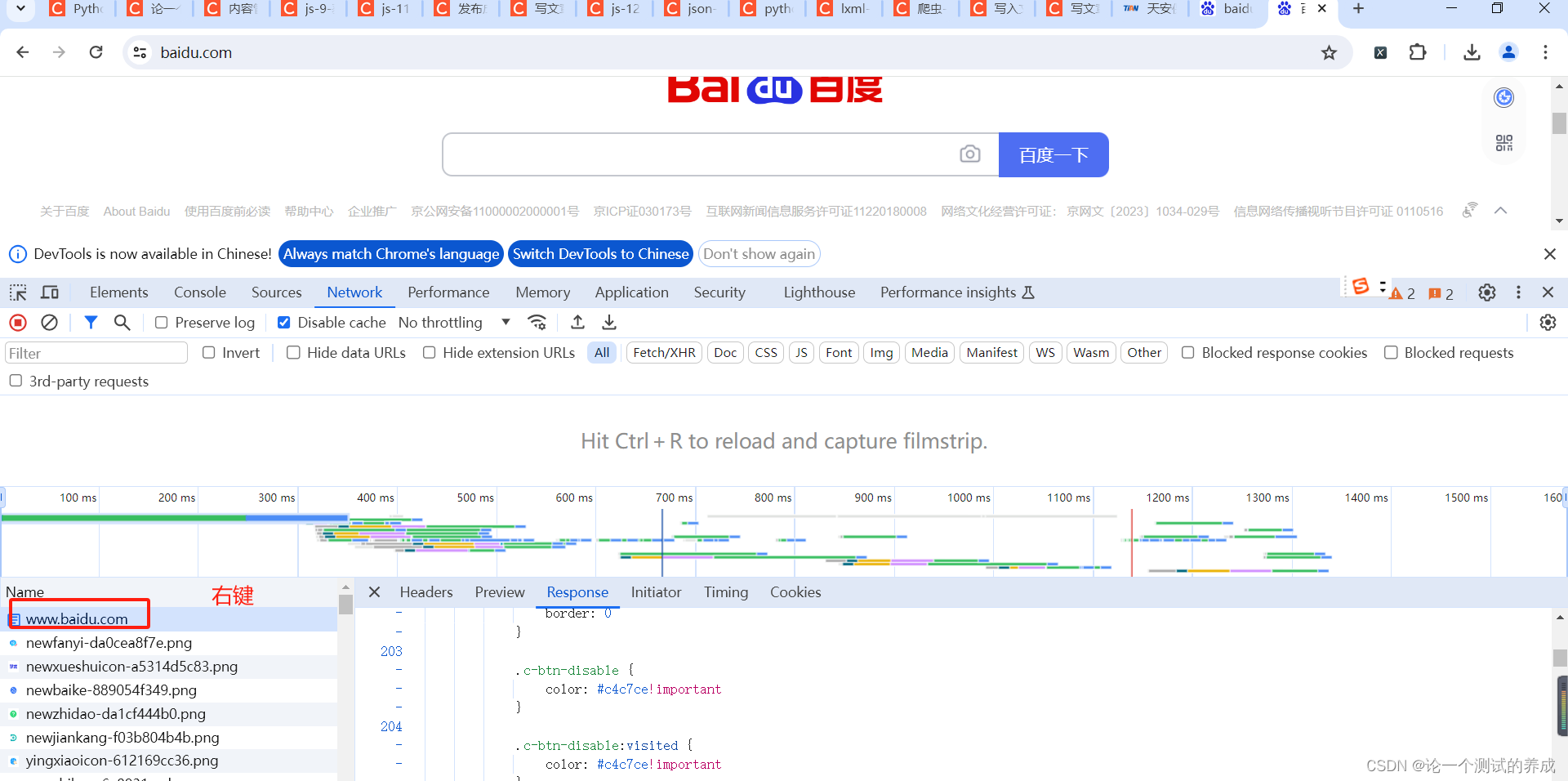Image resolution: width=1568 pixels, height=781 pixels.
Task: Open the browser downloads icon
Action: click(1472, 52)
